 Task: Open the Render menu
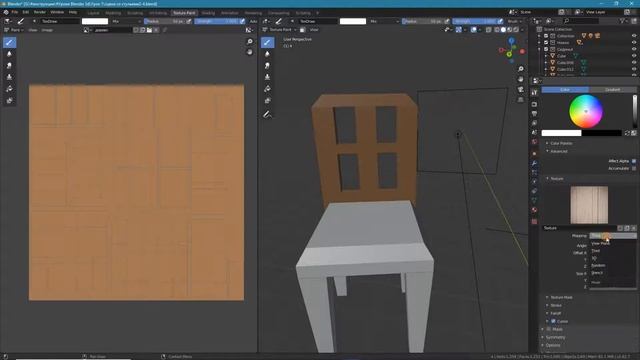[40, 12]
